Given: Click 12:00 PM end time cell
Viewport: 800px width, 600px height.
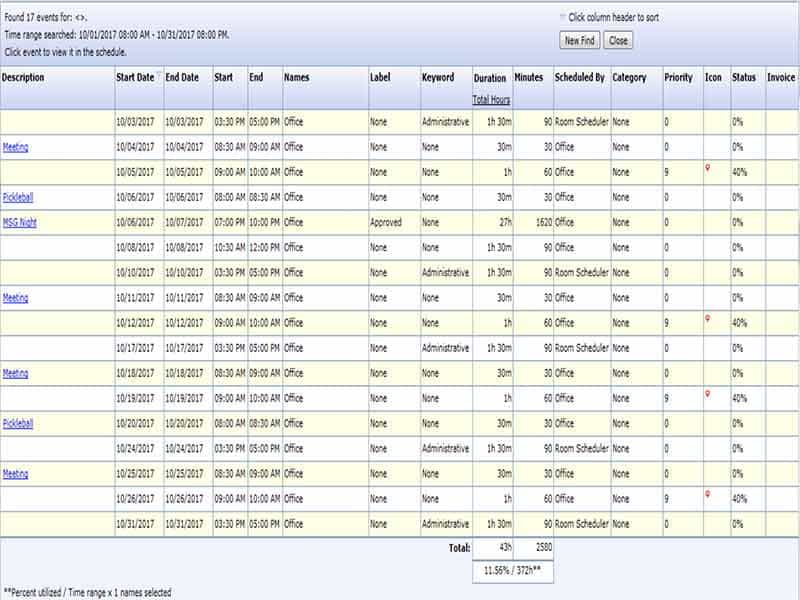Looking at the screenshot, I should coord(264,247).
